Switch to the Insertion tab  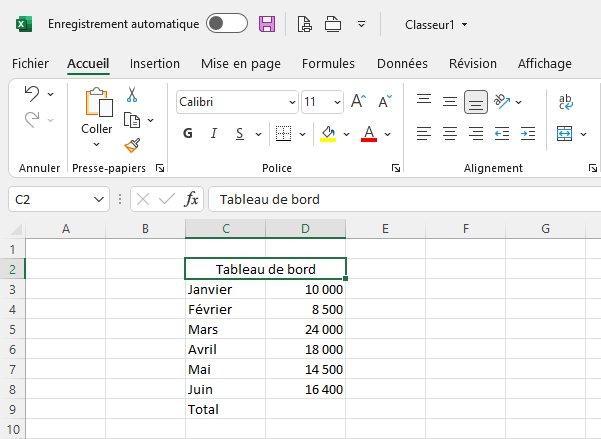click(x=155, y=63)
